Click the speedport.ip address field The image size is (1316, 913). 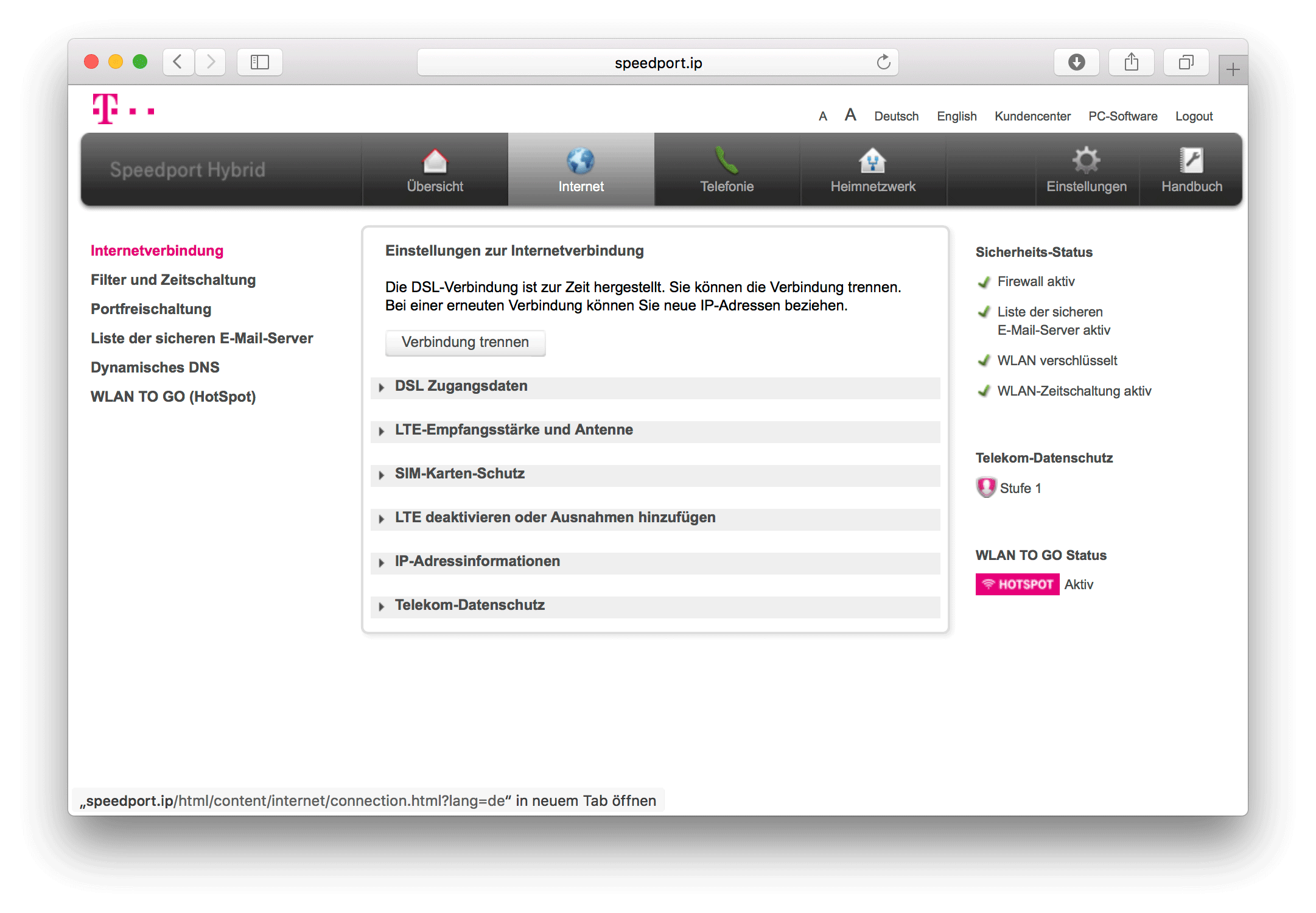pos(657,63)
